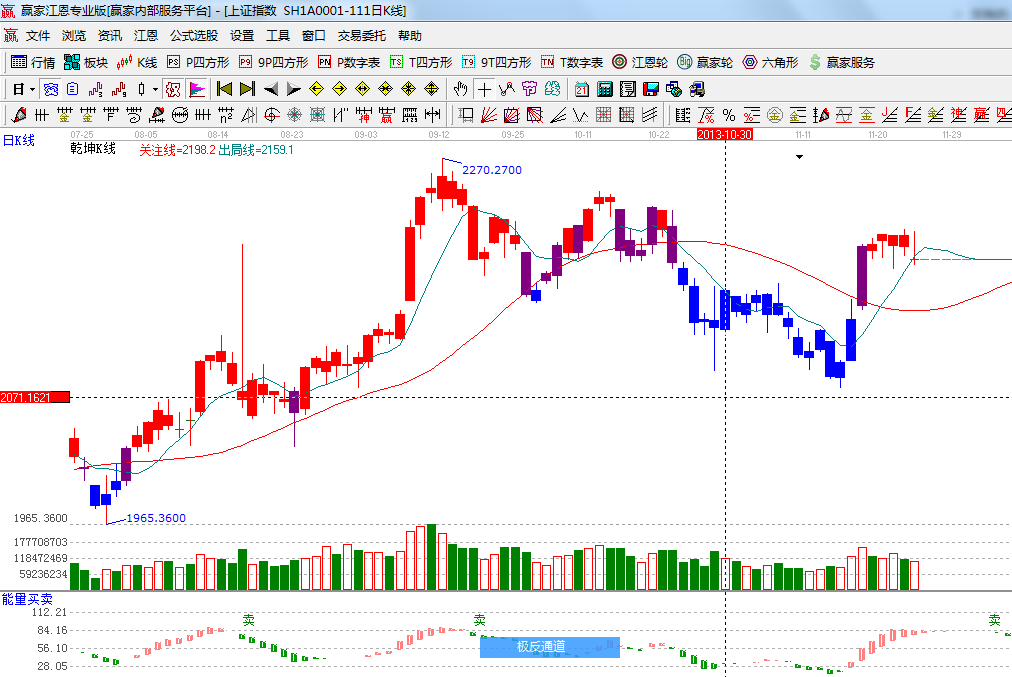Click the small black triangle chart marker
This screenshot has width=1012, height=677.
[x=799, y=157]
